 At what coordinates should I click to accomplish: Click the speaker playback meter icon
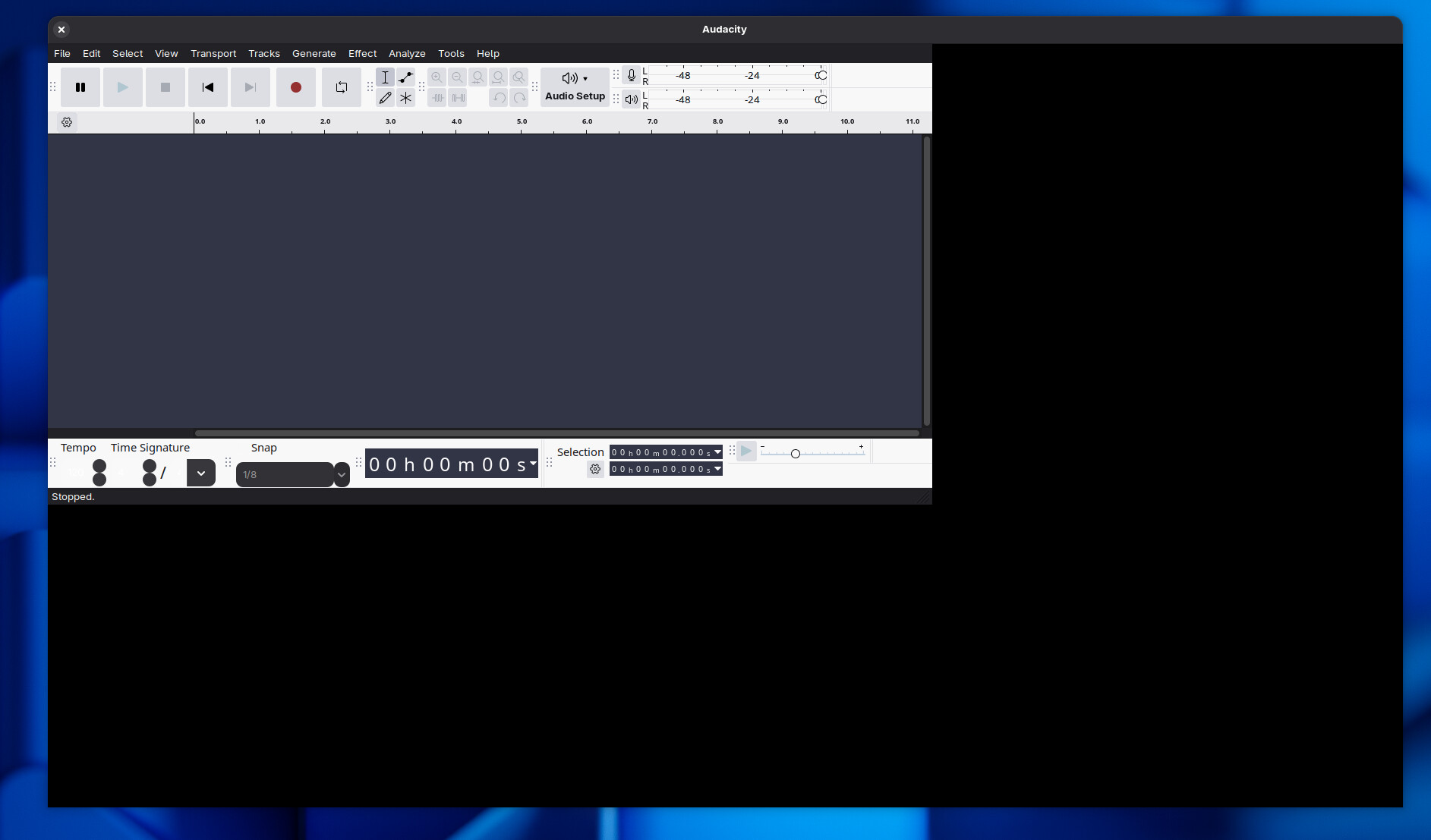click(x=631, y=99)
